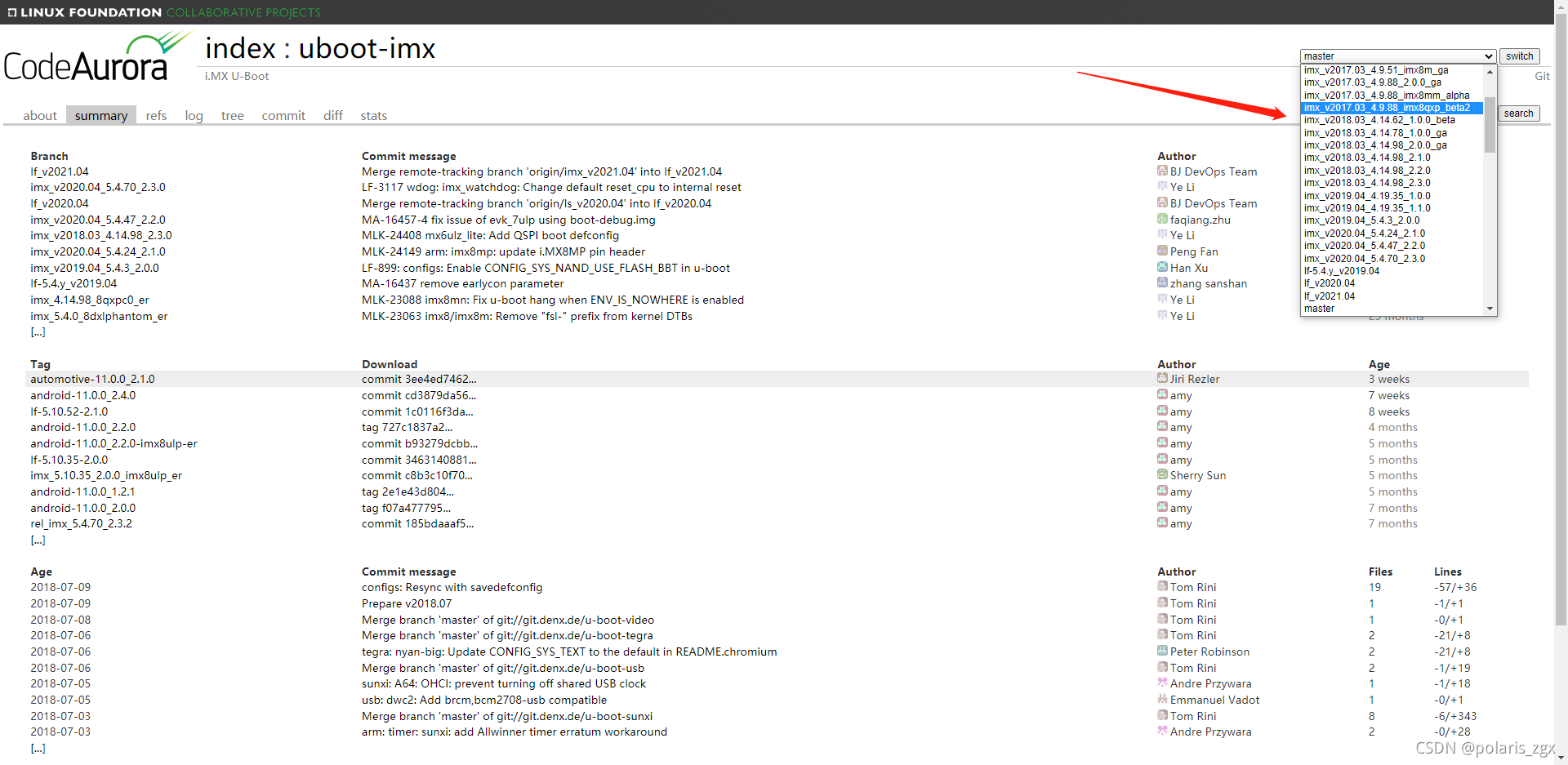Viewport: 1568px width, 765px height.
Task: Open files count 19 link
Action: pyautogui.click(x=1374, y=587)
